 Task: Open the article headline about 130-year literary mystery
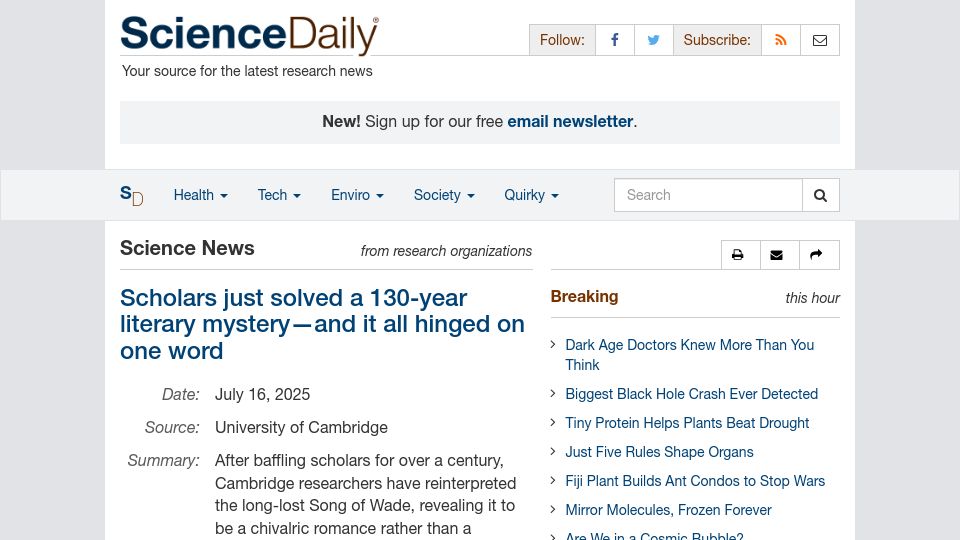pos(322,324)
